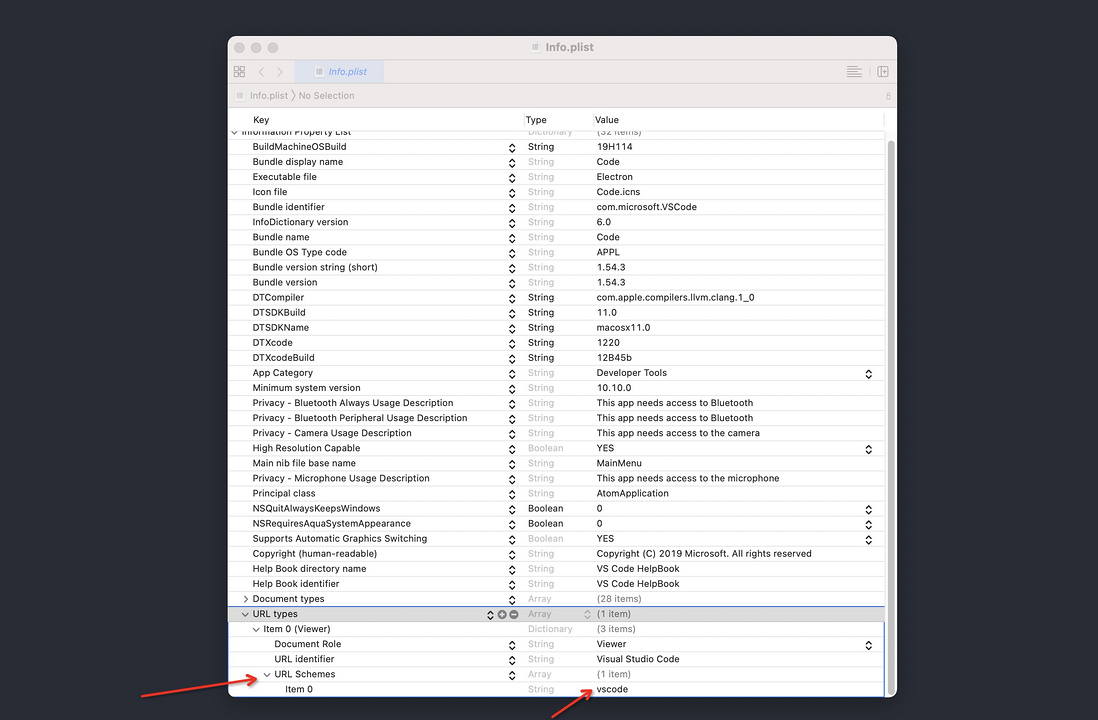Open Supports Automatic Graphics Switching value dropdown
1098x720 pixels.
point(868,540)
